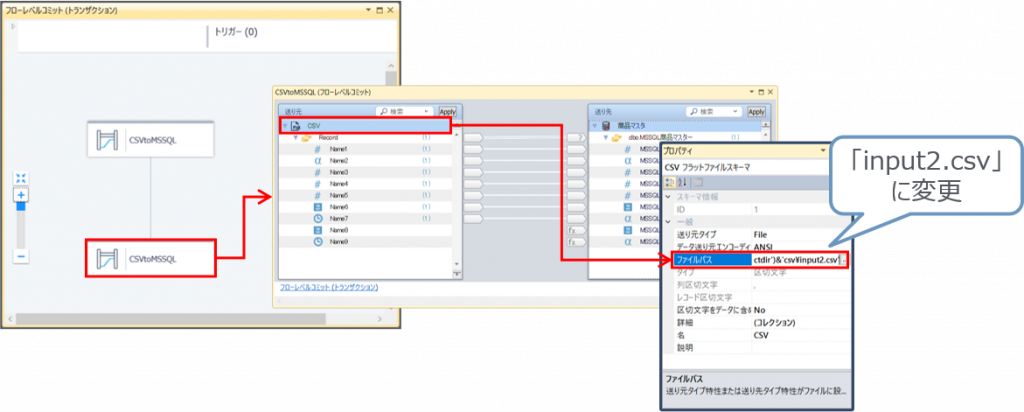1024x412 pixels.
Task: Click the zoom-in plus button on canvas
Action: click(x=21, y=195)
